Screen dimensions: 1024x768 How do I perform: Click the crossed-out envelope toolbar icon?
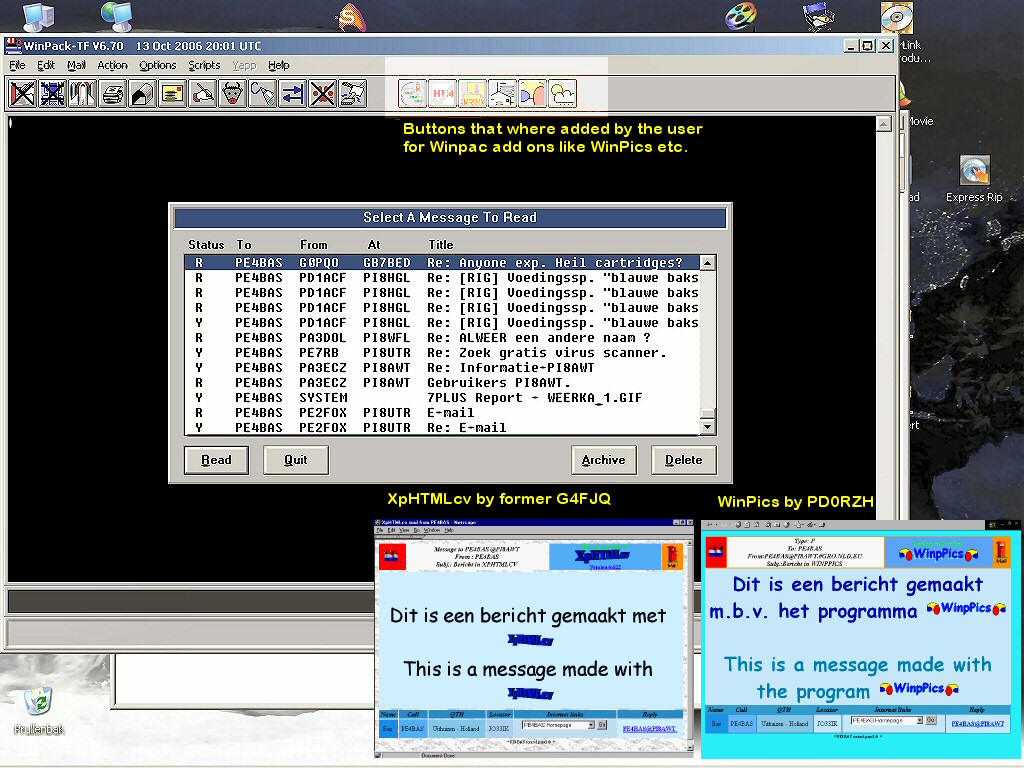click(x=22, y=94)
